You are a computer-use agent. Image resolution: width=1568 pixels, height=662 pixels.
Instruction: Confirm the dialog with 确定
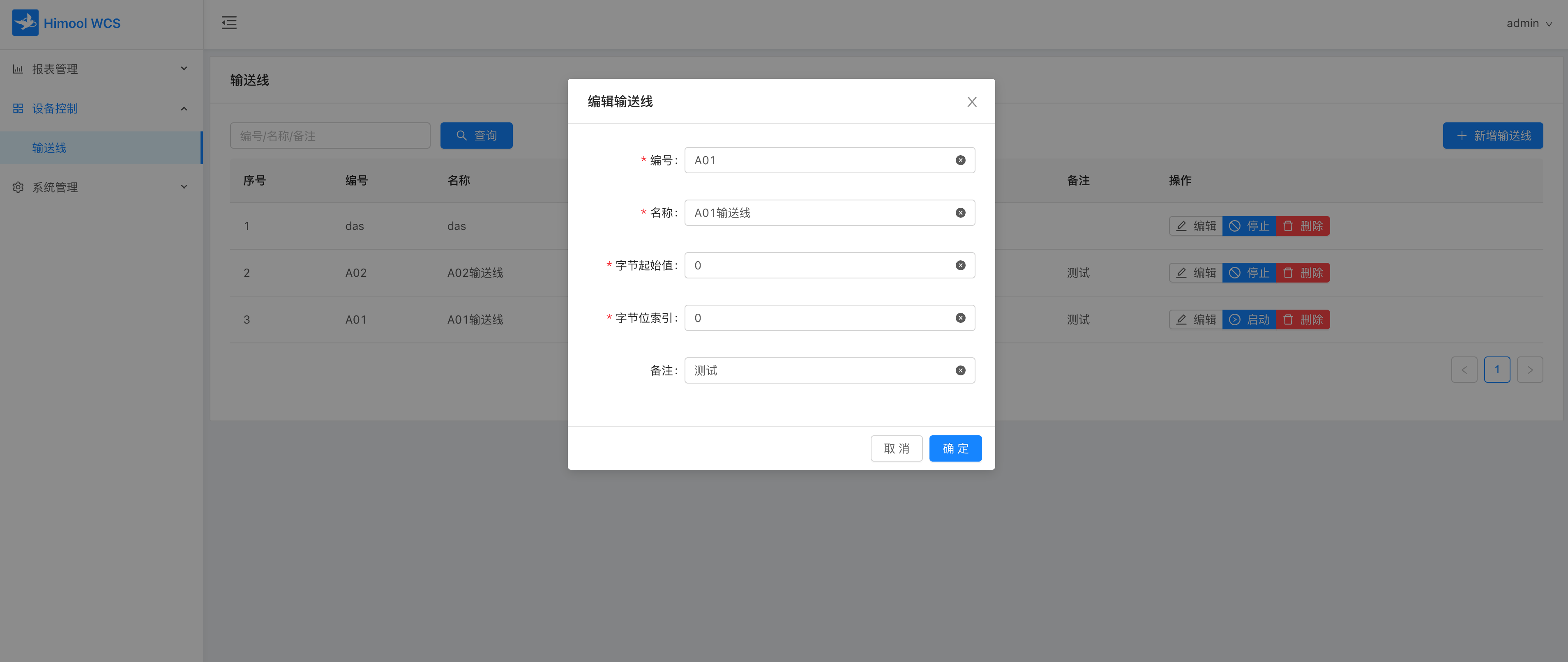955,448
